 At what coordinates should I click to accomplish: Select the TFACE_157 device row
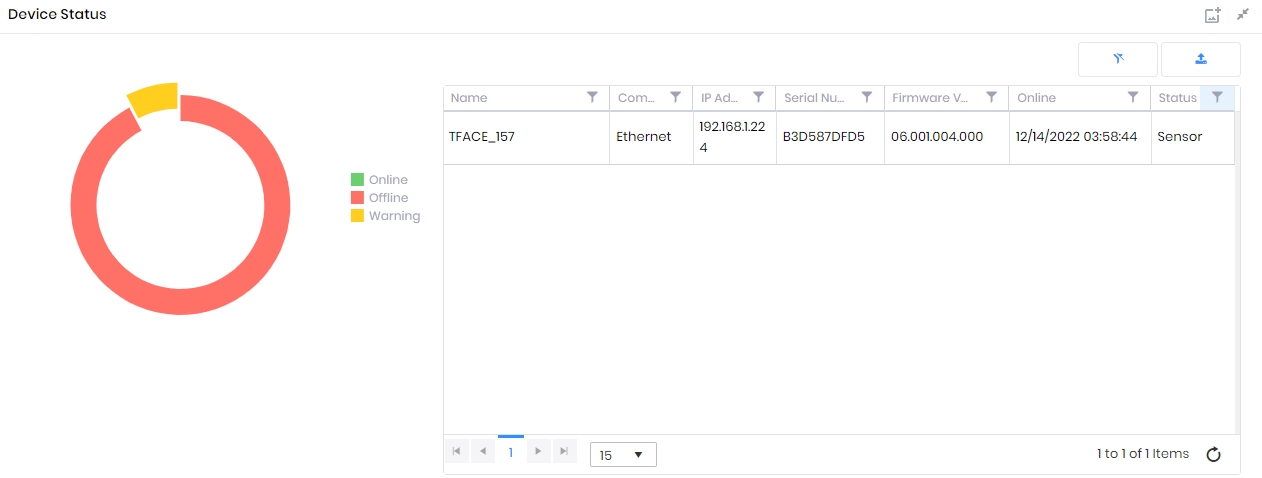(x=839, y=137)
